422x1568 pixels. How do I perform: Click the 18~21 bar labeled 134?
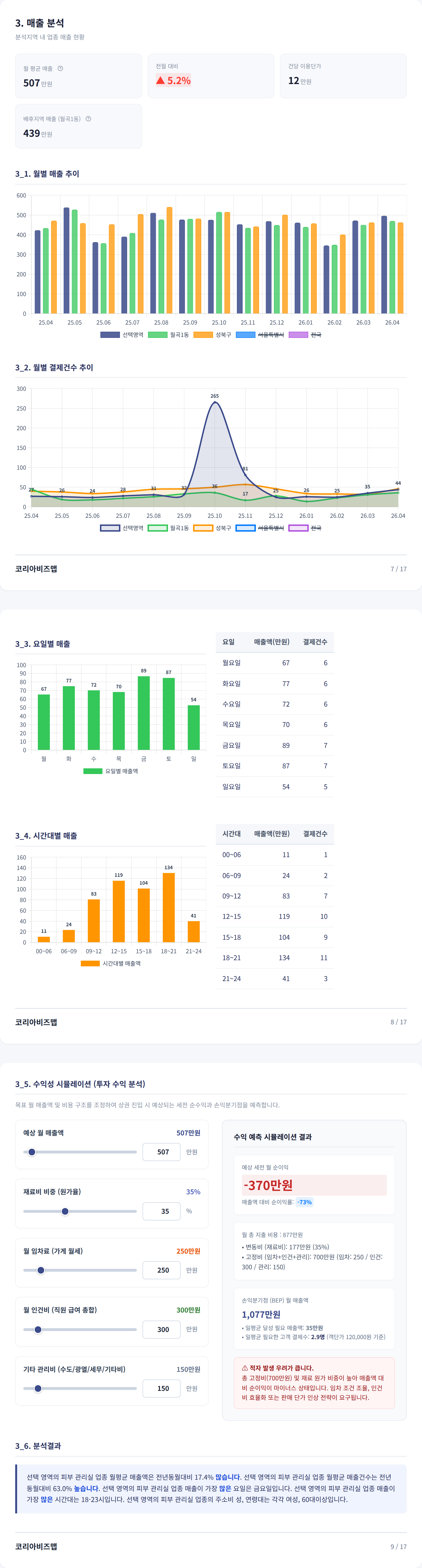(169, 907)
